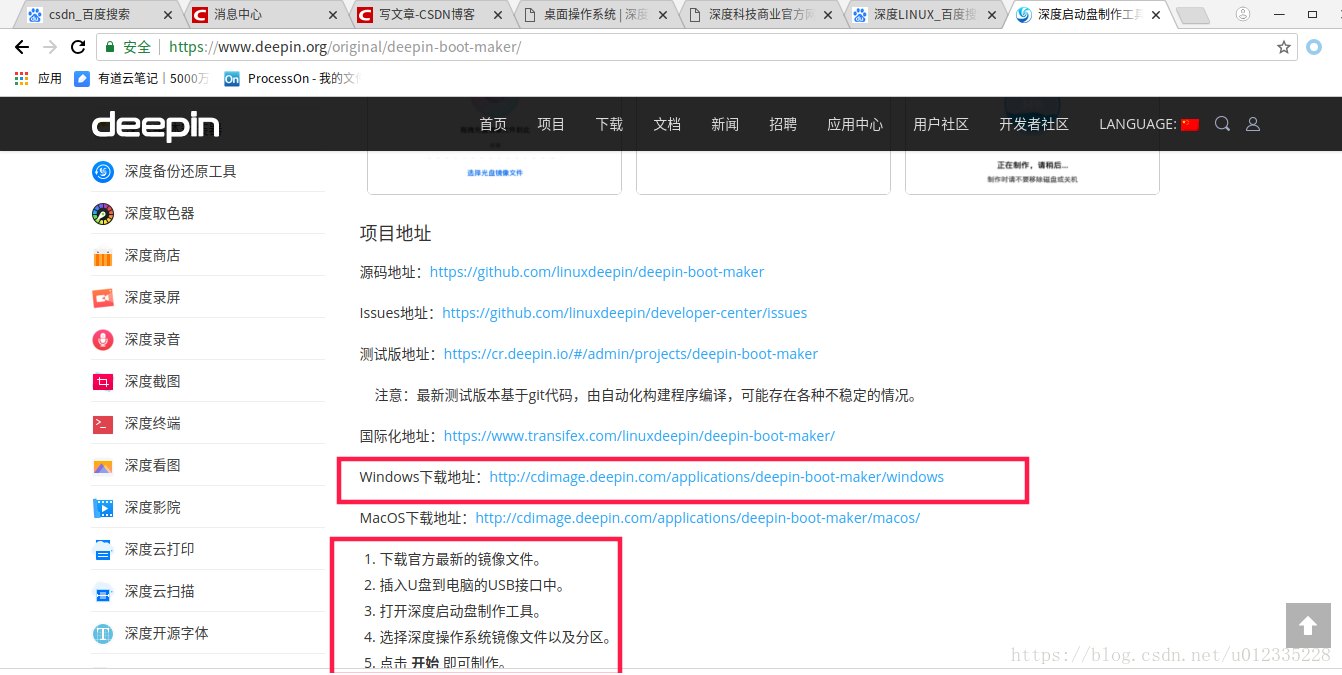
Task: Bookmark this page with star icon
Action: [1284, 47]
